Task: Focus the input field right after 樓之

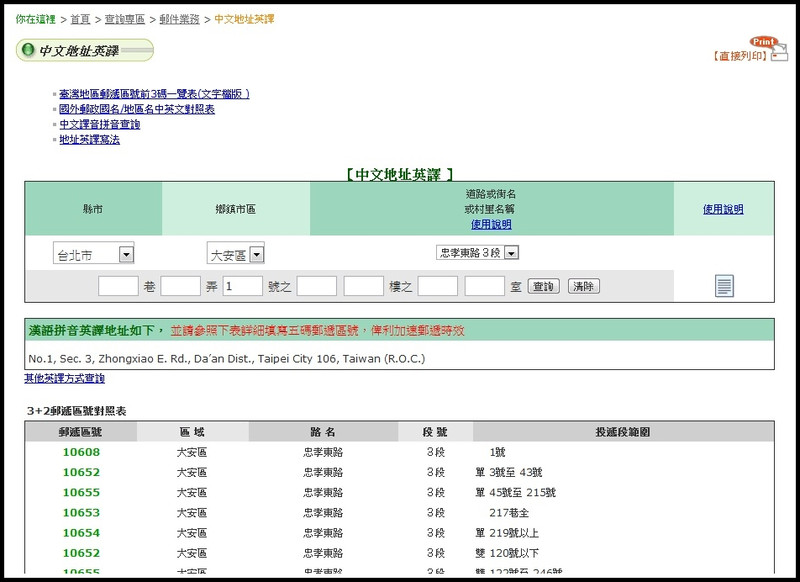Action: [x=438, y=286]
